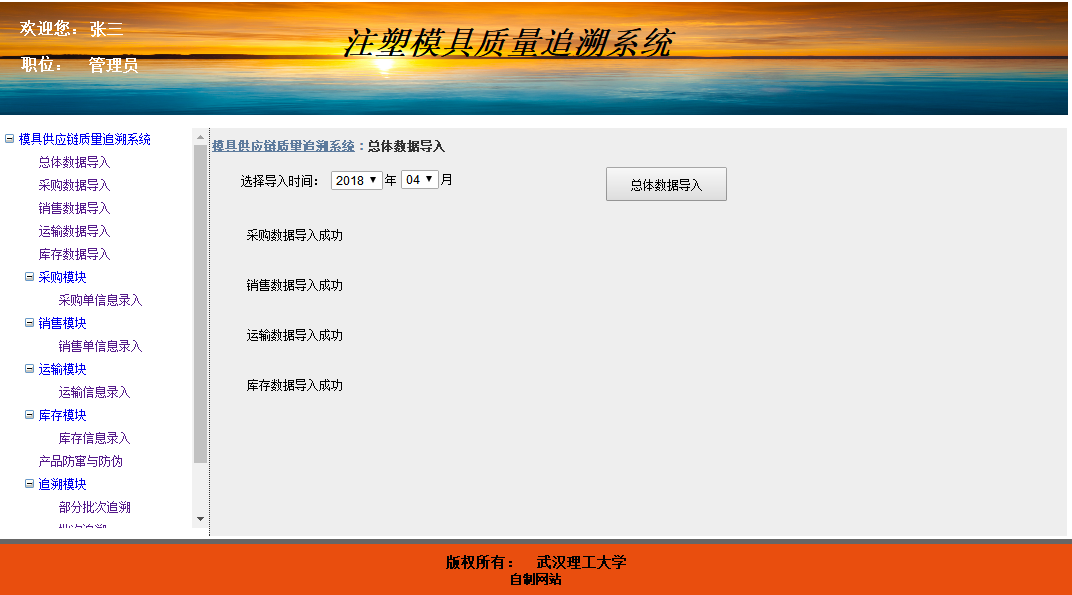Screen dimensions: 1072x595
Task: Select the 库存模块 tree label
Action: pos(62,415)
